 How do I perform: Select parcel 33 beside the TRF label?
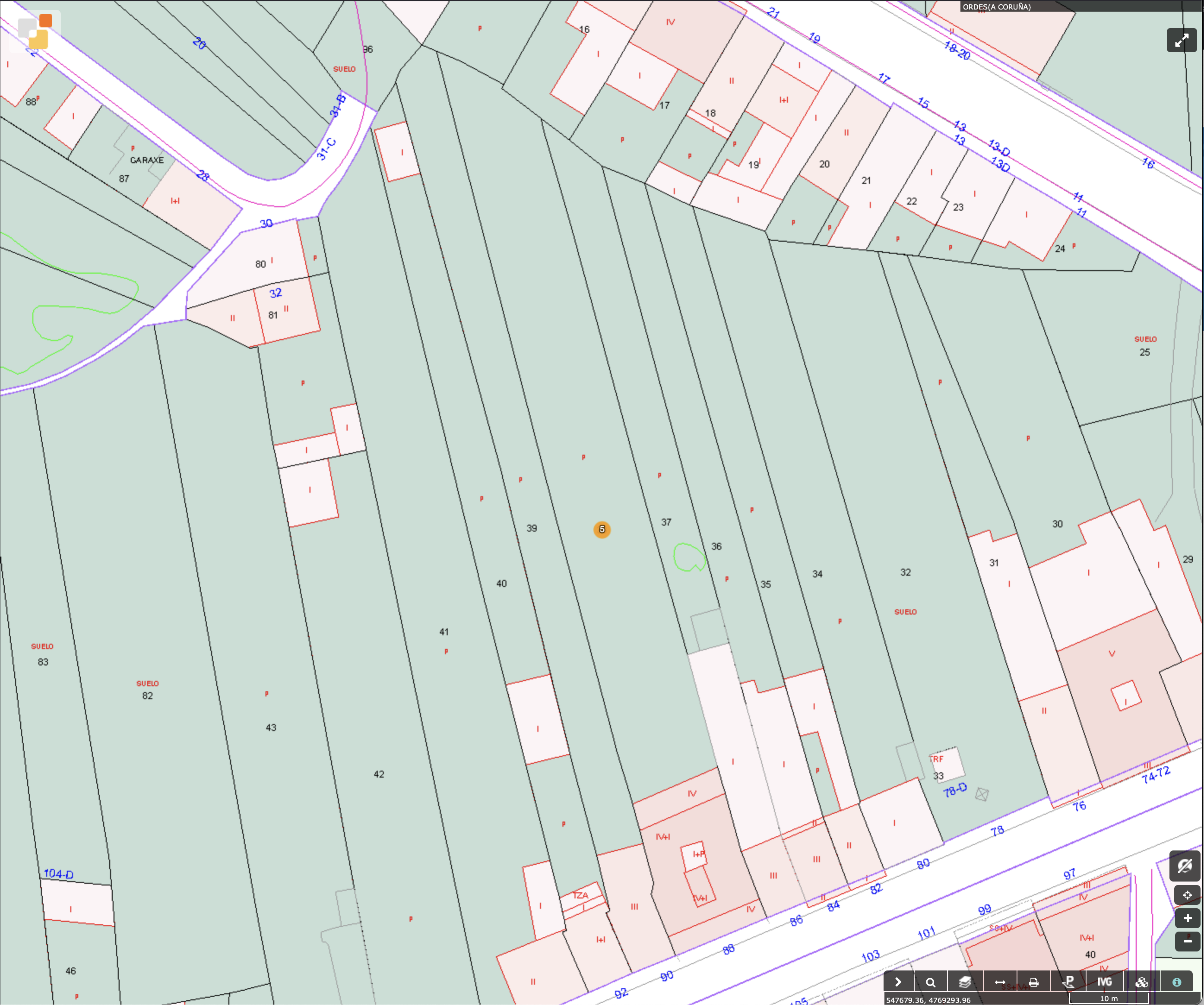click(x=938, y=776)
